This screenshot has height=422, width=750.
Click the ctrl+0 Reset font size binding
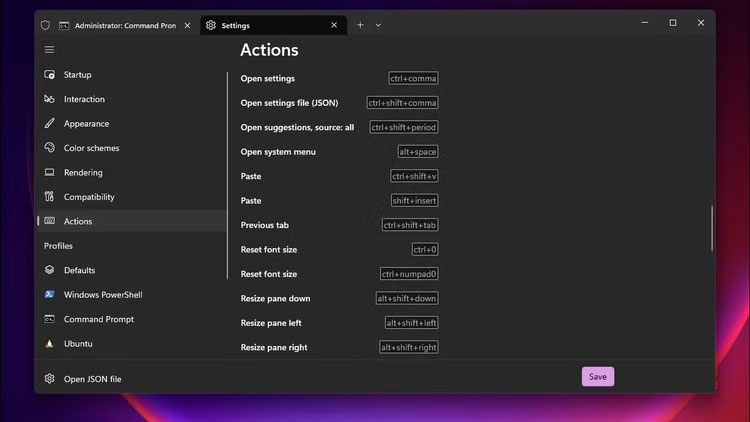coord(425,249)
